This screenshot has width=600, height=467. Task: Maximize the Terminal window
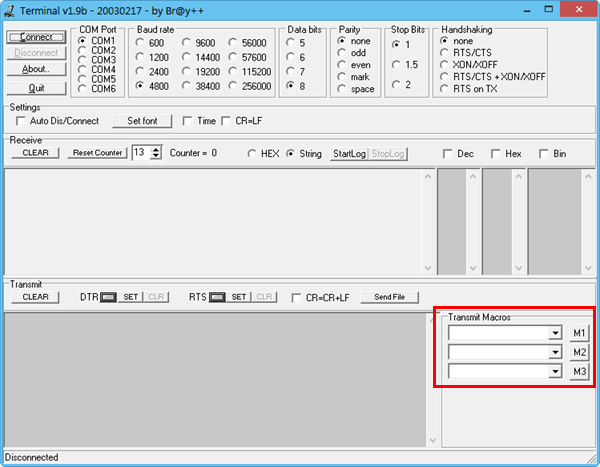549,9
